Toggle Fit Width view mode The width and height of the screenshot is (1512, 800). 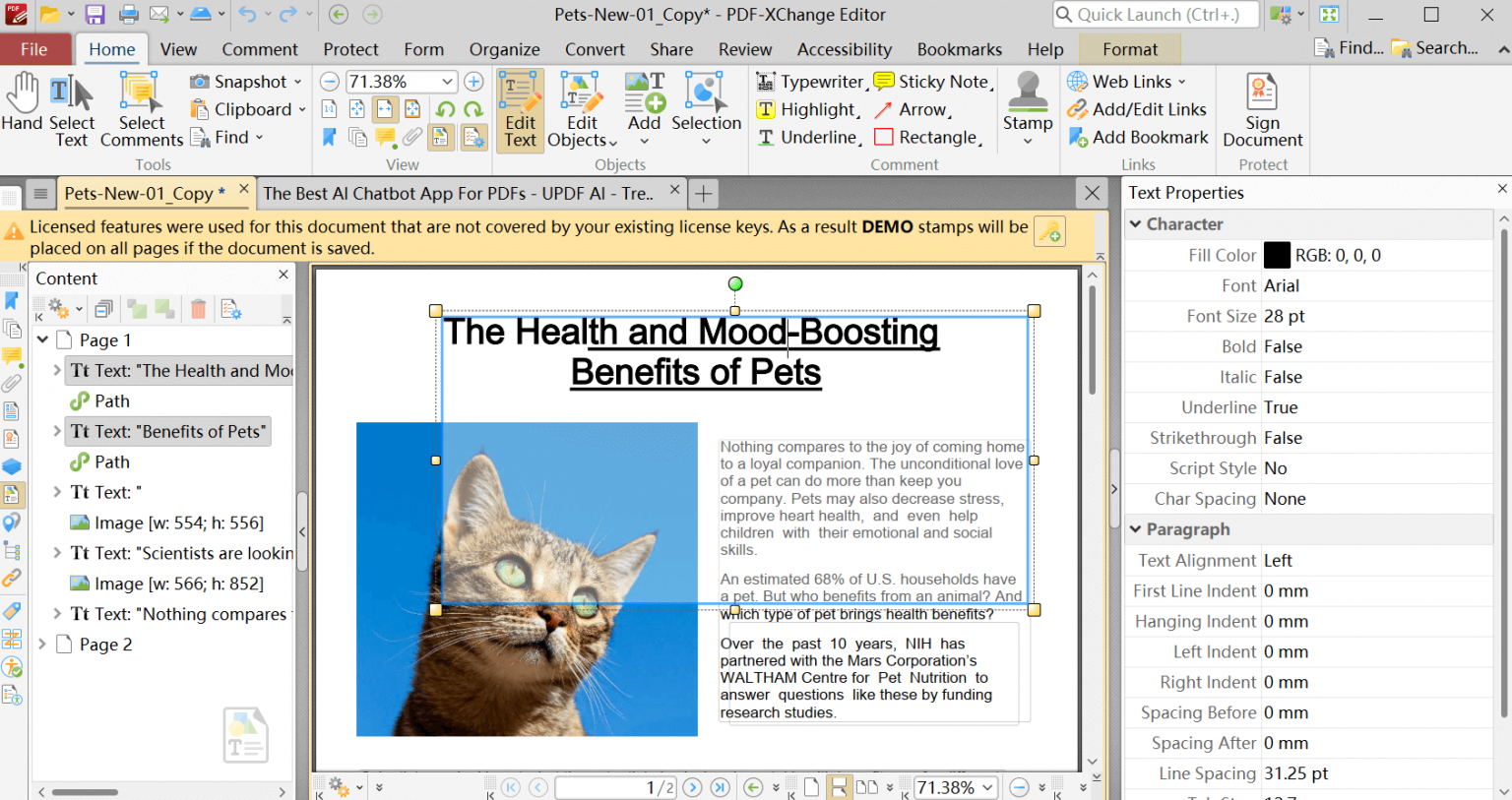click(x=385, y=109)
